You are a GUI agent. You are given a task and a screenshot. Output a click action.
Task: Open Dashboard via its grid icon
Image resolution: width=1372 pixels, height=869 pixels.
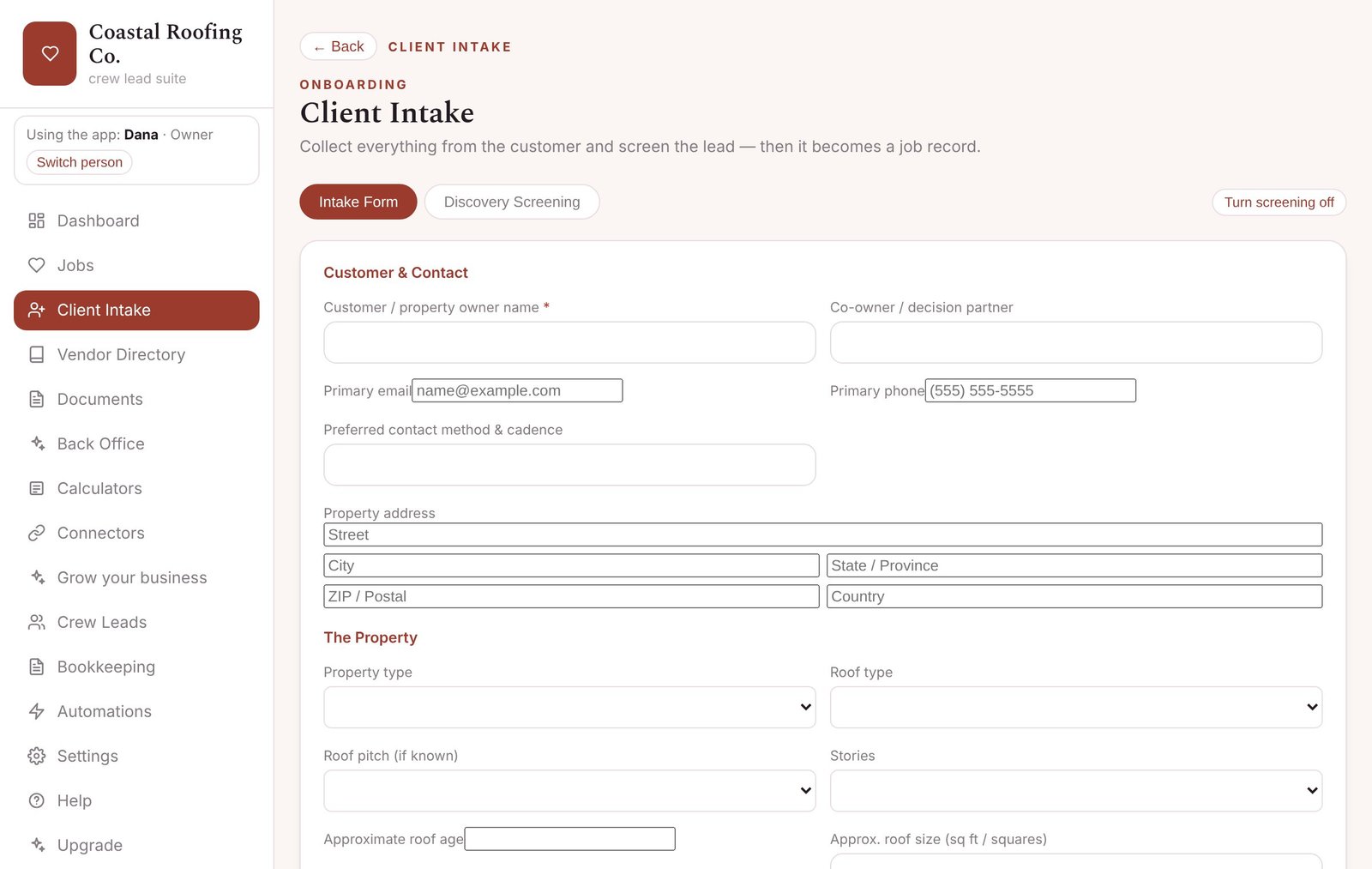click(x=36, y=220)
